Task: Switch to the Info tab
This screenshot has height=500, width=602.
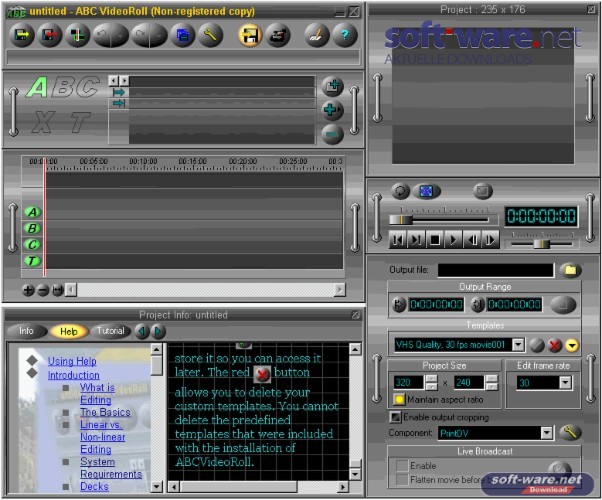Action: coord(26,331)
